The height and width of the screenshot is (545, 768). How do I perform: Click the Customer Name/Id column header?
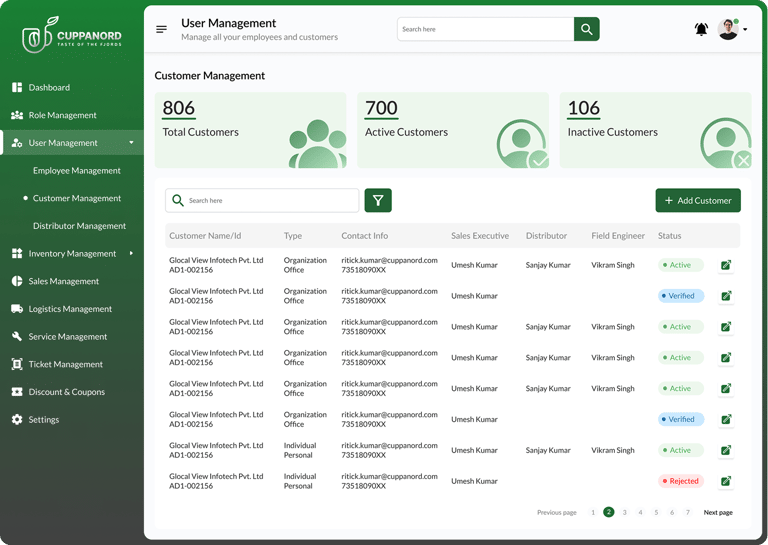point(205,236)
